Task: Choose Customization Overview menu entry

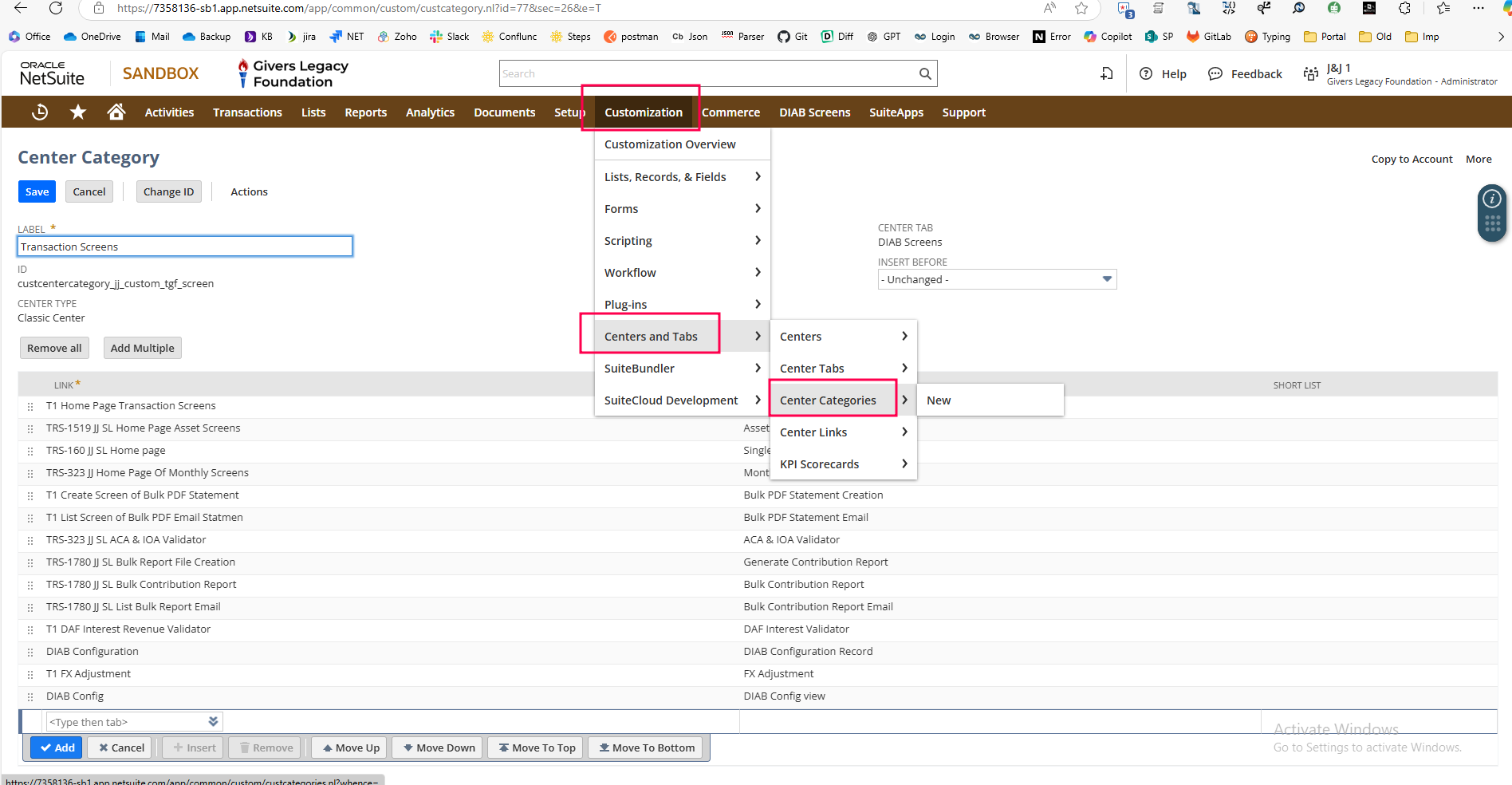Action: 670,144
